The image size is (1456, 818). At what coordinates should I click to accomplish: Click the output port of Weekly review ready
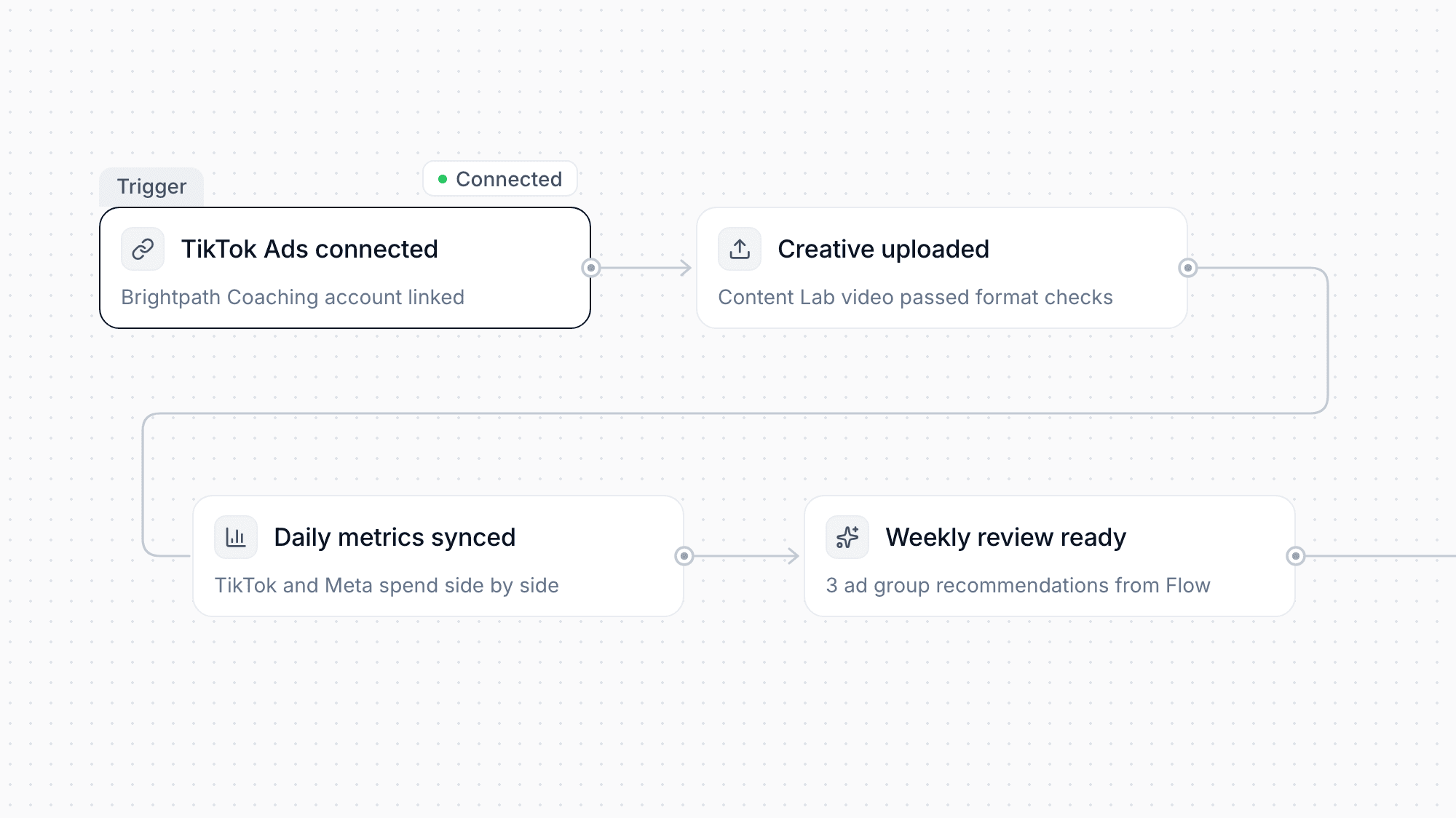pos(1296,556)
